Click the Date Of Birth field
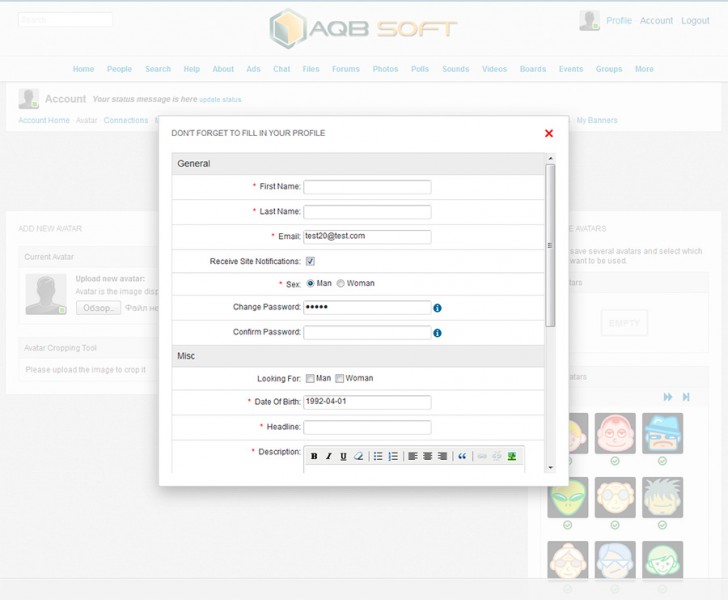 pos(367,402)
